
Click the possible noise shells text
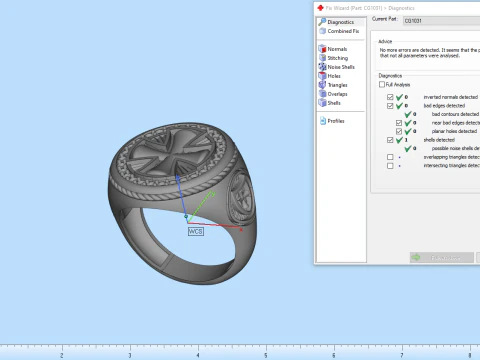click(456, 148)
